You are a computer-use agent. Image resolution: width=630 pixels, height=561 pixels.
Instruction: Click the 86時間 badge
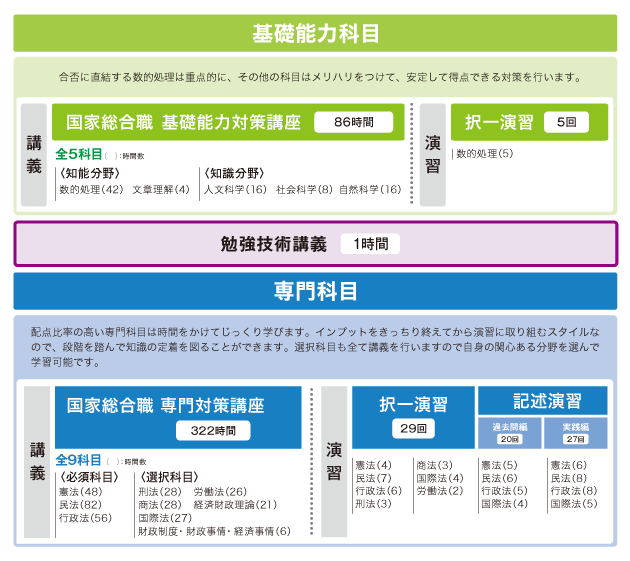click(353, 122)
